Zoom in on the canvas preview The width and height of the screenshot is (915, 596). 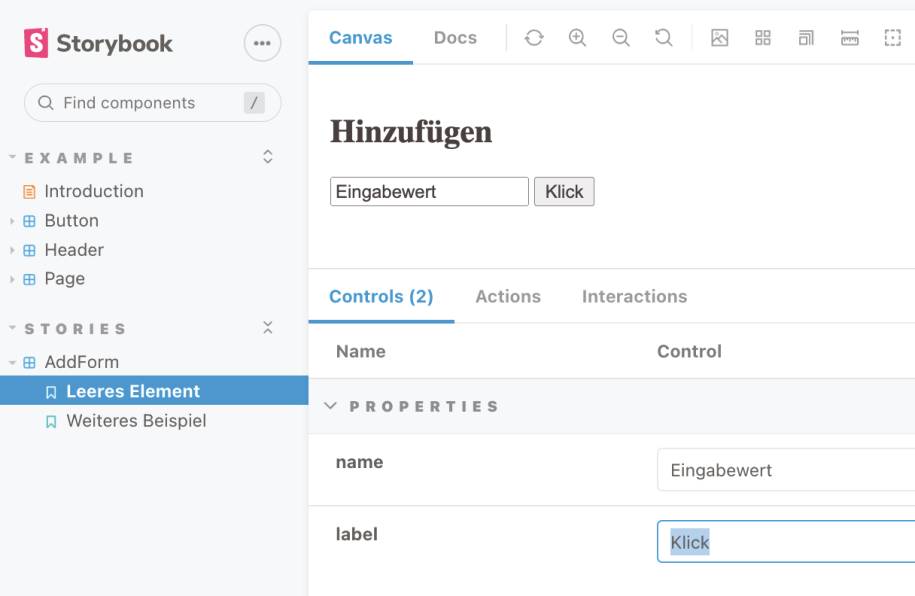577,38
